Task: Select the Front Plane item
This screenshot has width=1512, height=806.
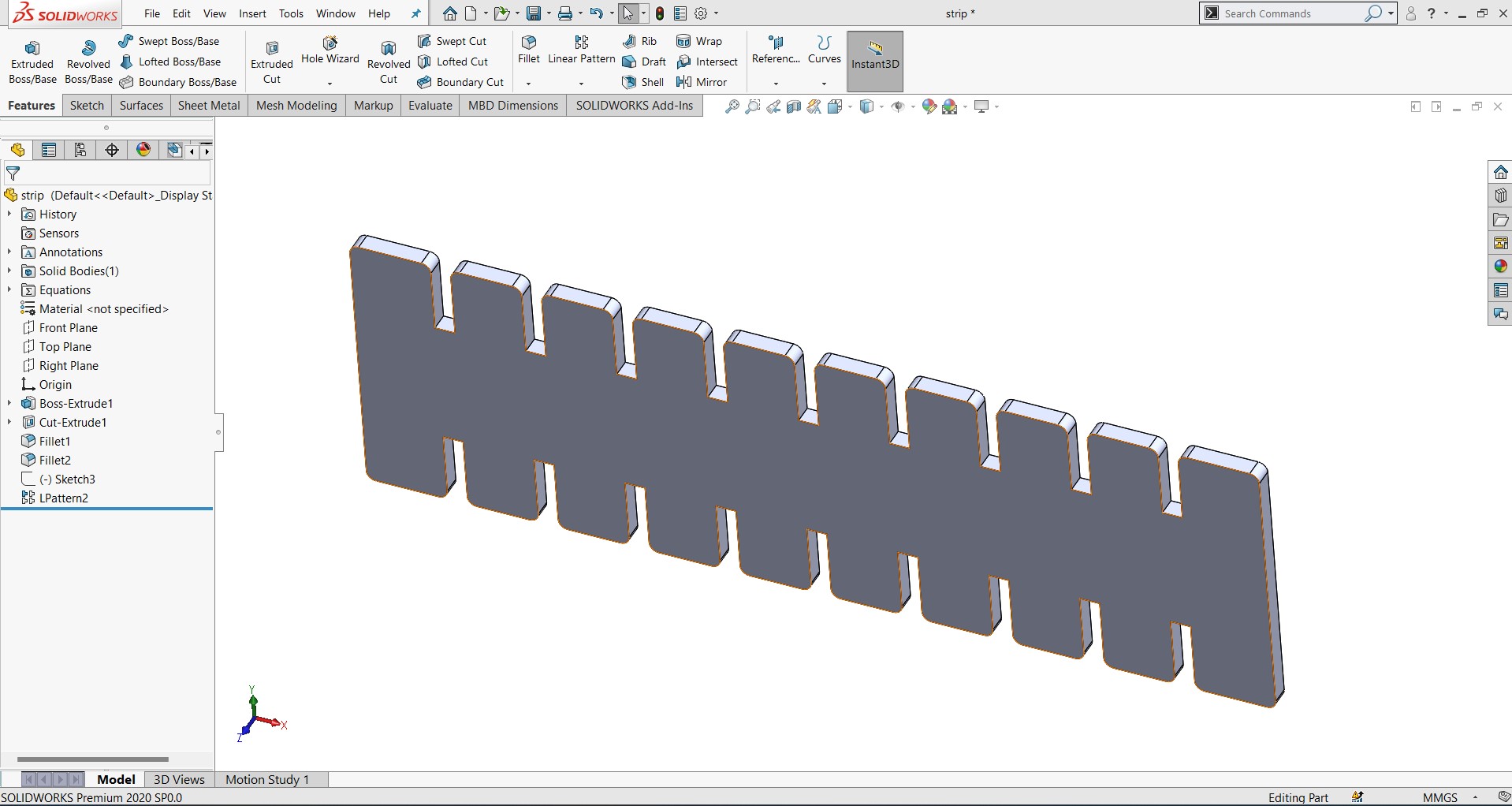Action: click(60, 327)
